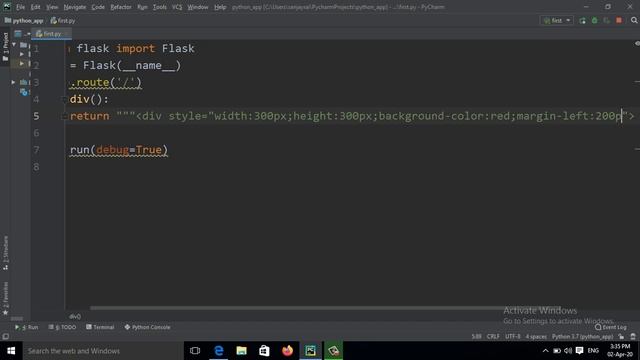Expand the highlighted second subfolder in tree
This screenshot has height=360, width=640.
coord(22,63)
